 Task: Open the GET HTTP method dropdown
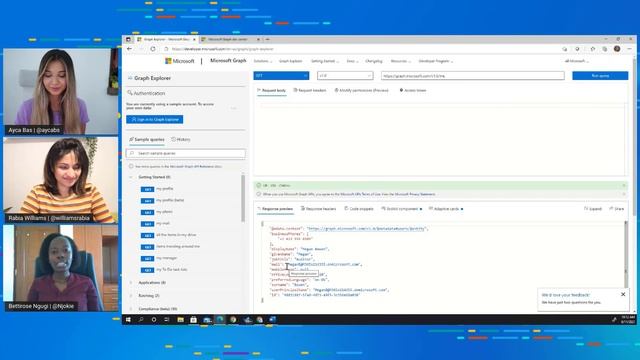(x=281, y=76)
